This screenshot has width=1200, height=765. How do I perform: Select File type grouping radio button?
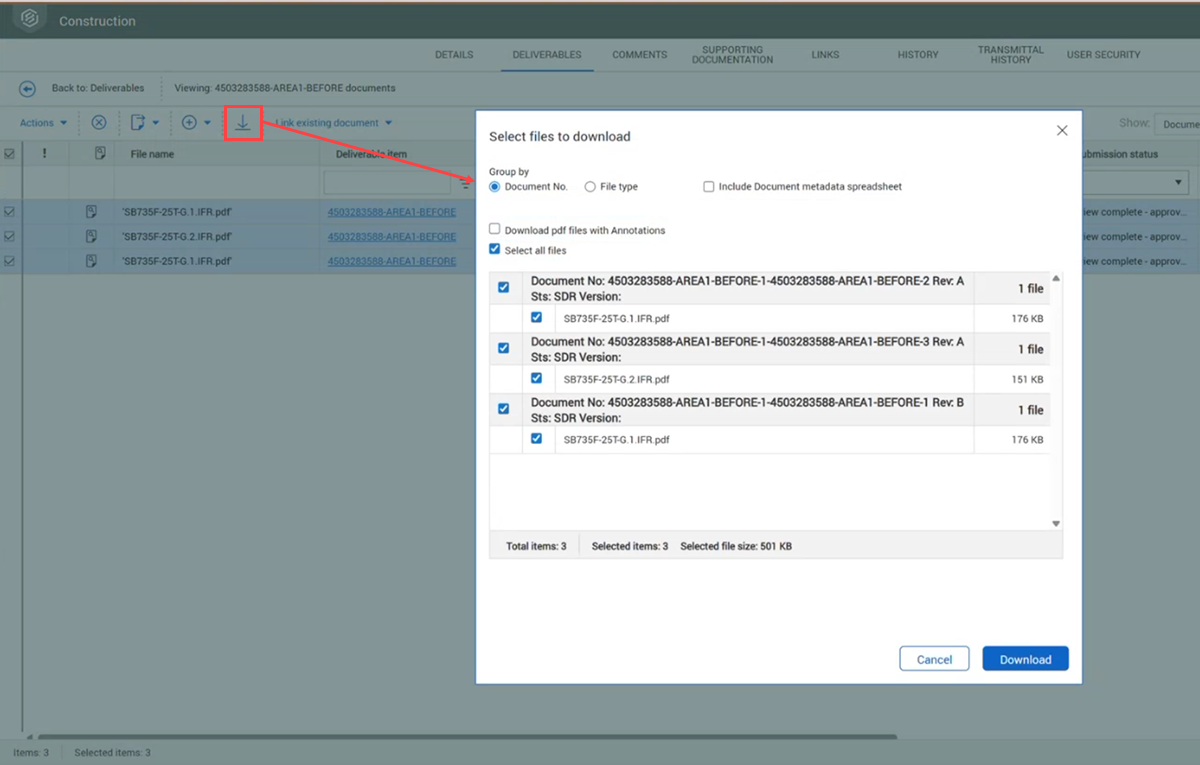coord(590,187)
